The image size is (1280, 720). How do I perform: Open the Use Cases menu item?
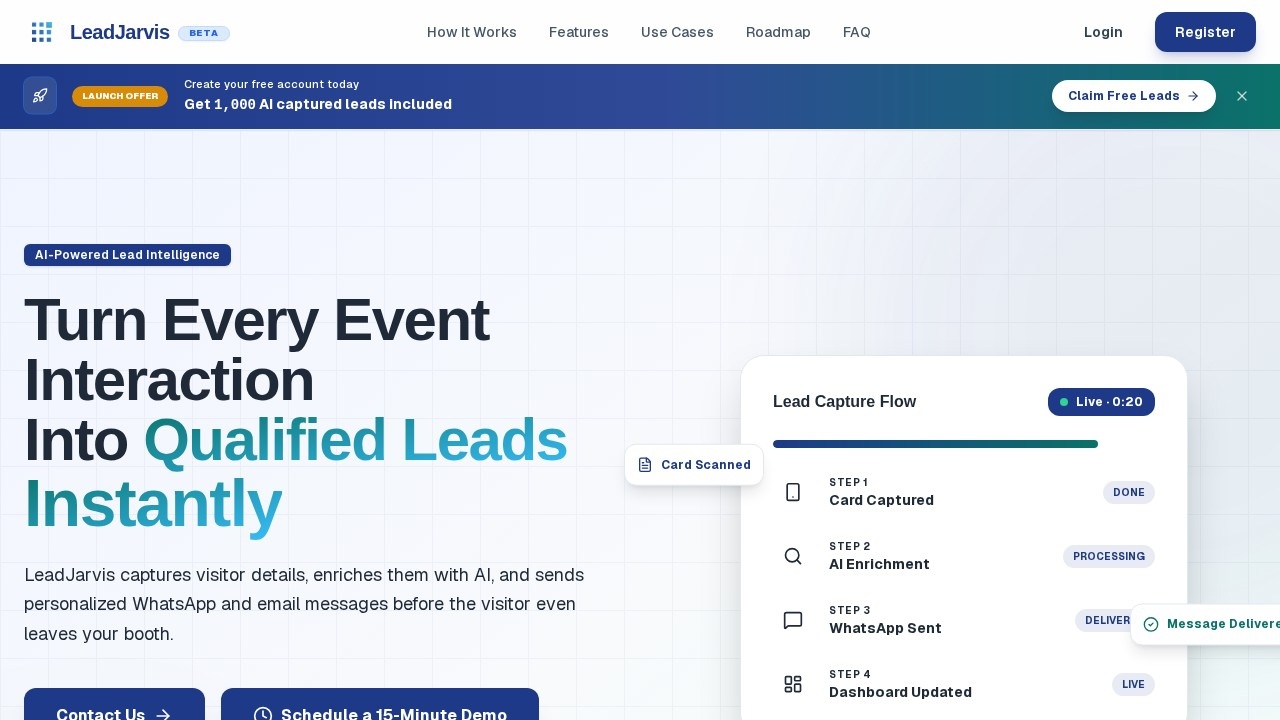click(x=677, y=32)
